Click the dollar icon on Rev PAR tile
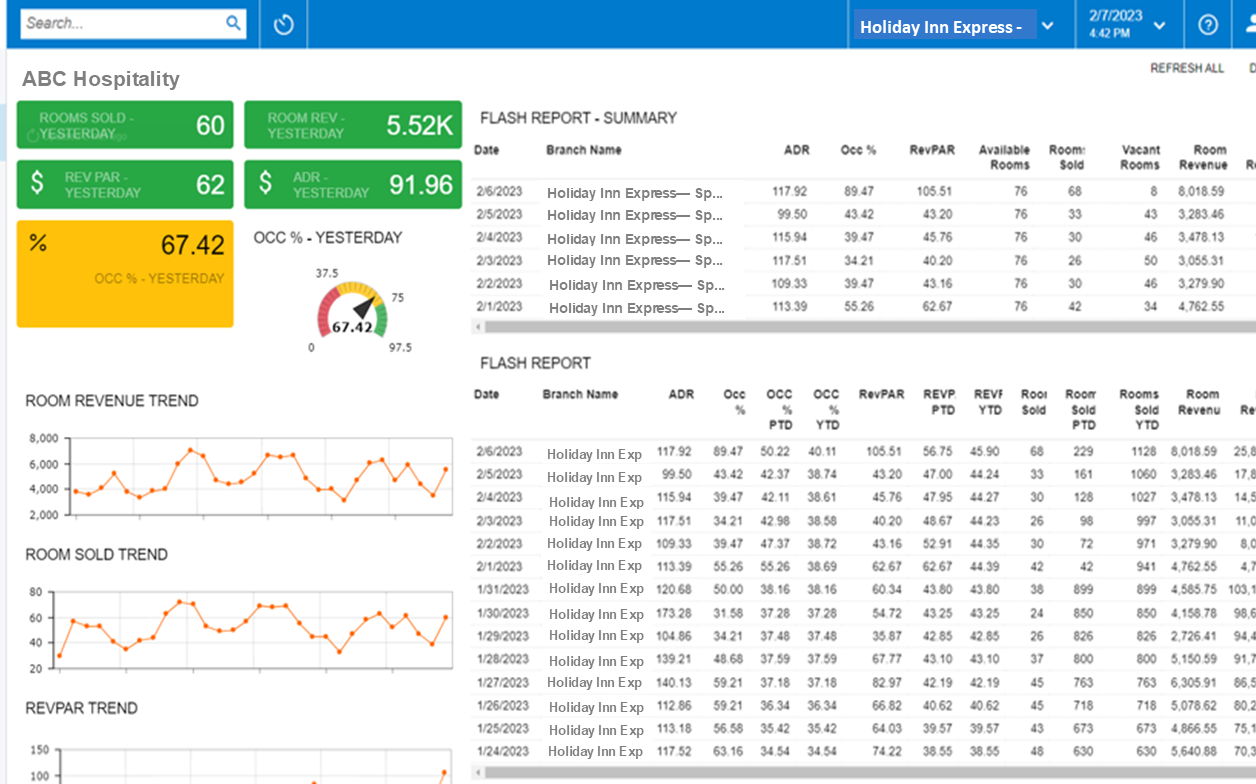The image size is (1256, 784). click(37, 183)
